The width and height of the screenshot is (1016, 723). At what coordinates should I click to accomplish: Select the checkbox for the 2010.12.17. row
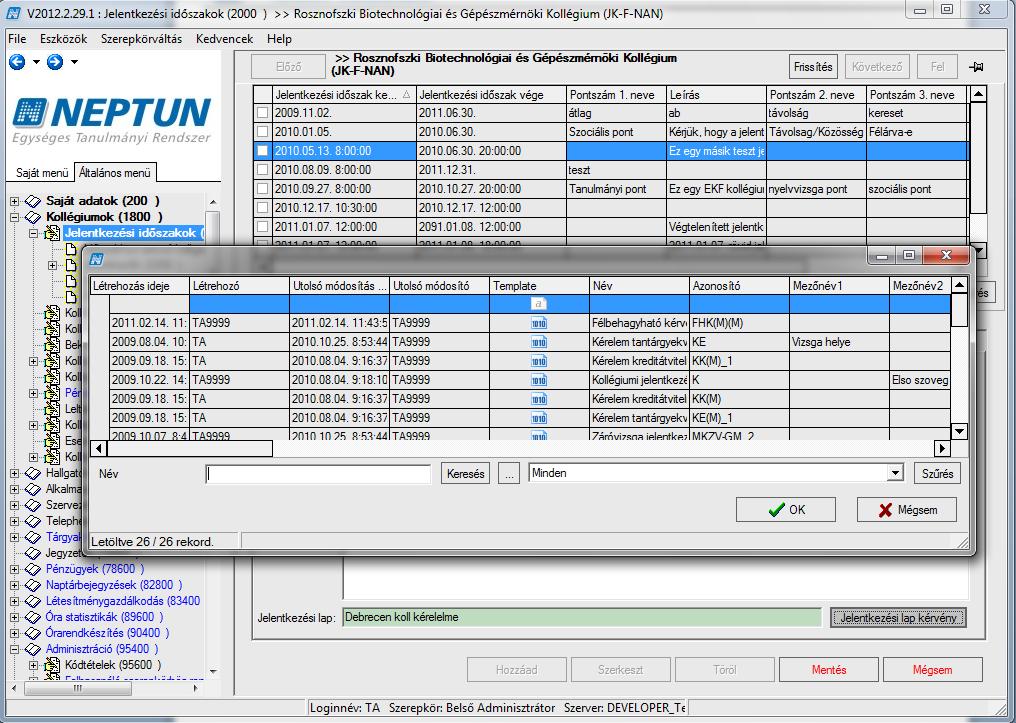262,208
